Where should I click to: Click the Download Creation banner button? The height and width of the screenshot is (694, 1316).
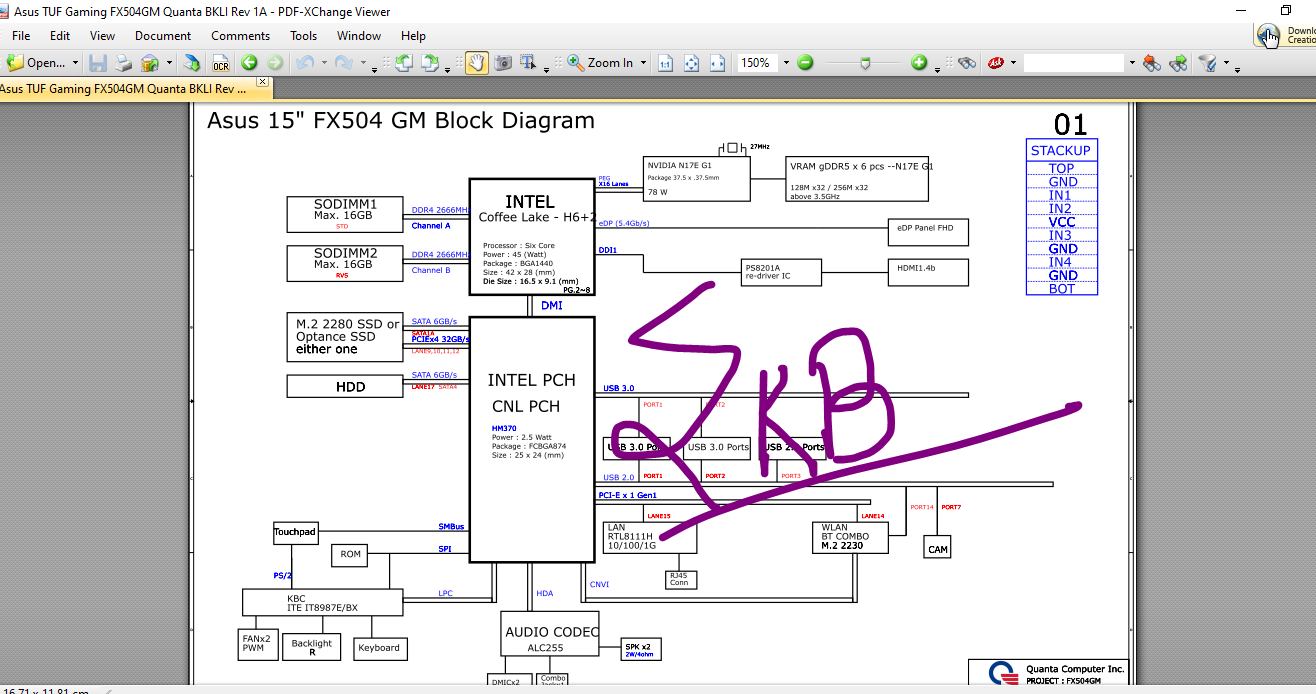coord(1286,35)
